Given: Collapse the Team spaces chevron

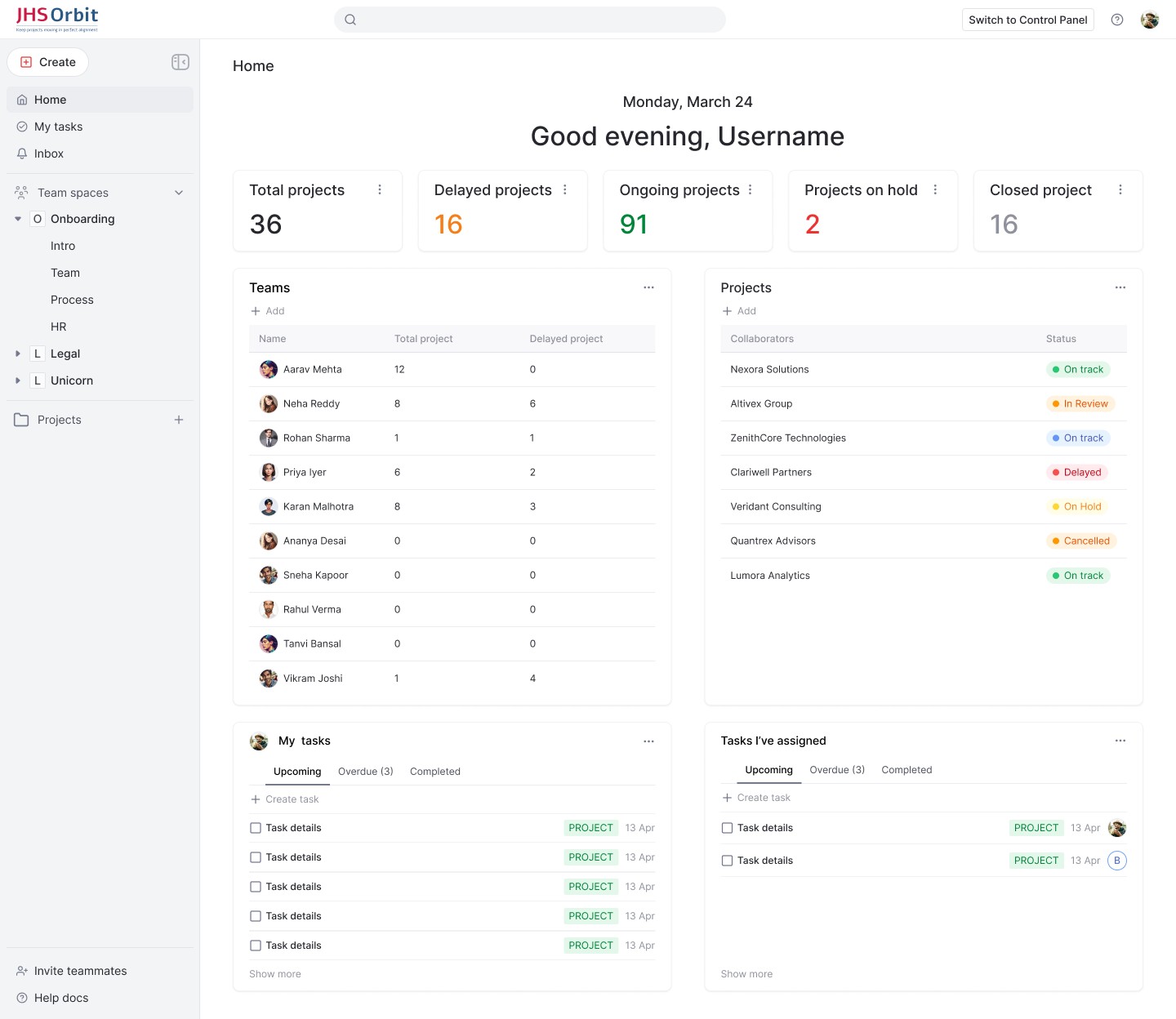Looking at the screenshot, I should pyautogui.click(x=179, y=193).
